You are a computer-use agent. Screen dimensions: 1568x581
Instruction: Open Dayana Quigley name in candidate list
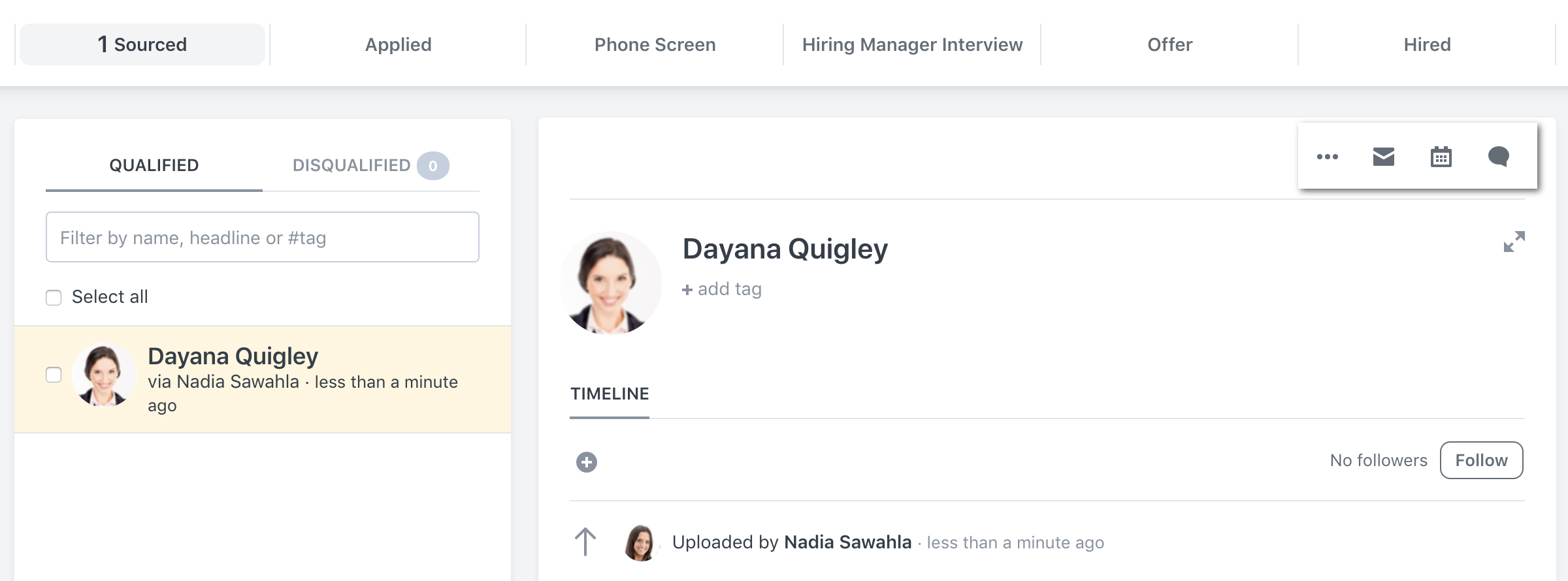pyautogui.click(x=233, y=356)
